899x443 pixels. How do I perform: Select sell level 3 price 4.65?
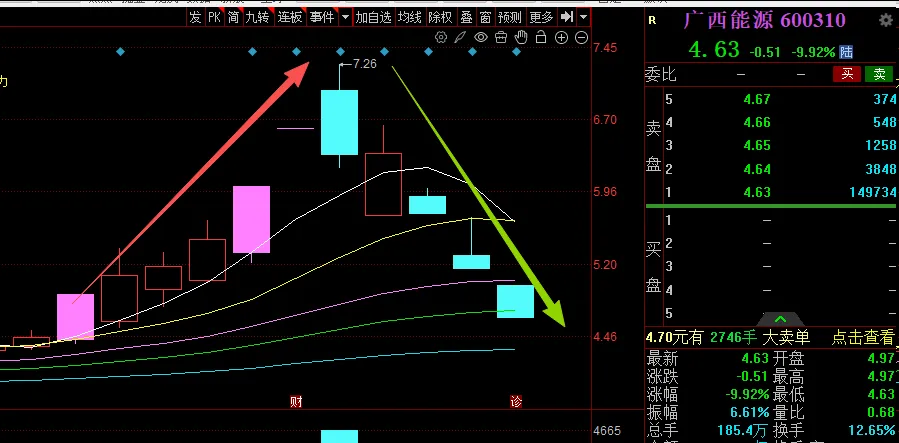click(x=757, y=146)
